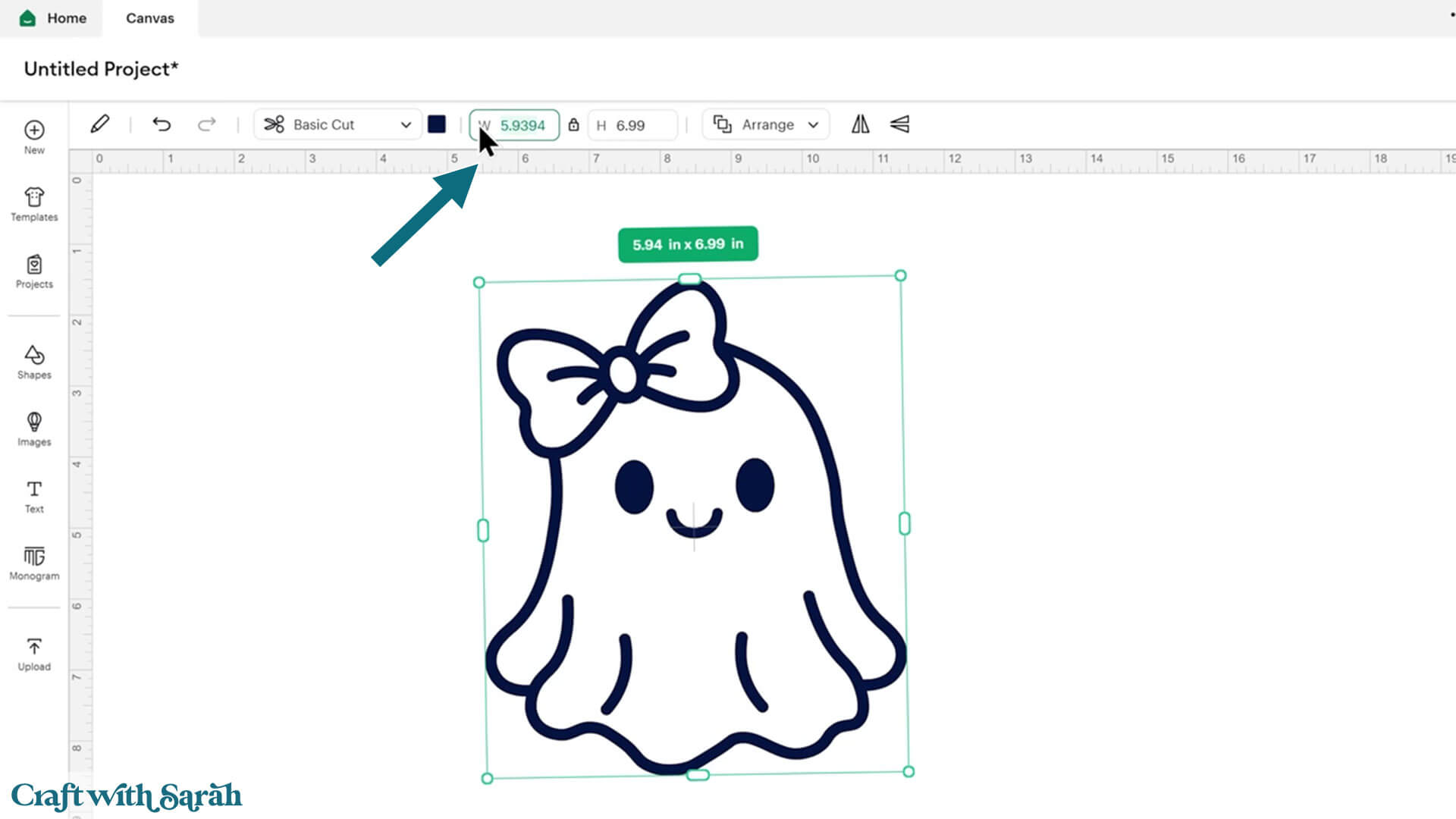This screenshot has width=1456, height=819.
Task: Flip the image horizontally
Action: (860, 124)
